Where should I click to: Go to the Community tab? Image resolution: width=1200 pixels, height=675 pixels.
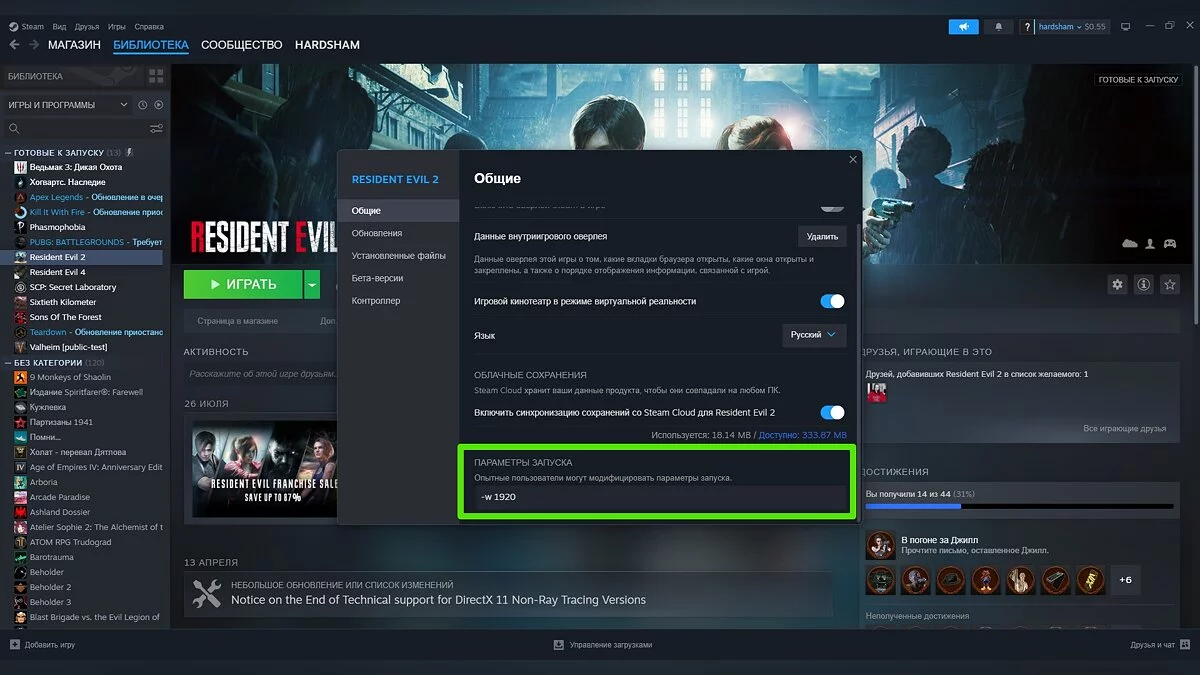(241, 45)
